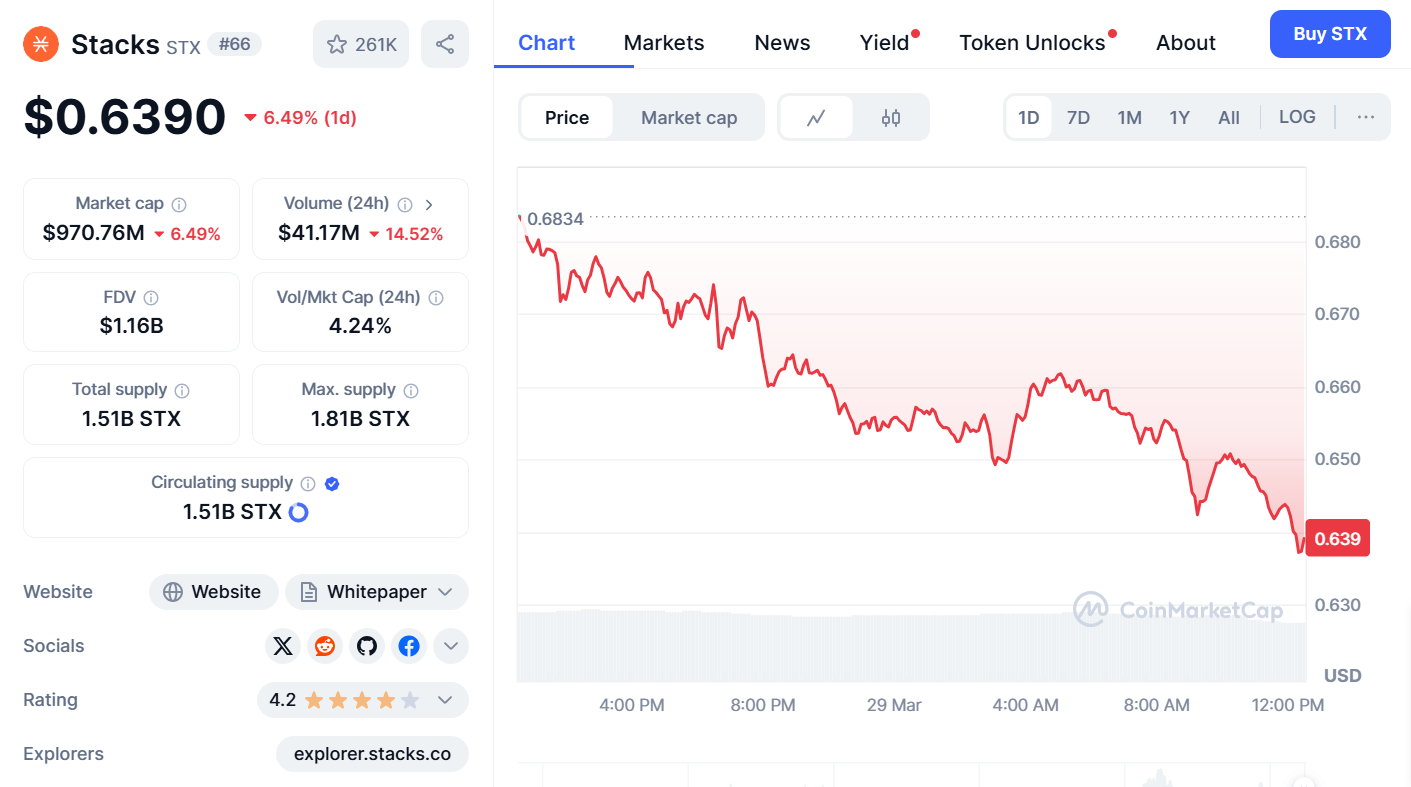This screenshot has height=787, width=1411.
Task: Open the share icon next to watchlist
Action: click(x=444, y=43)
